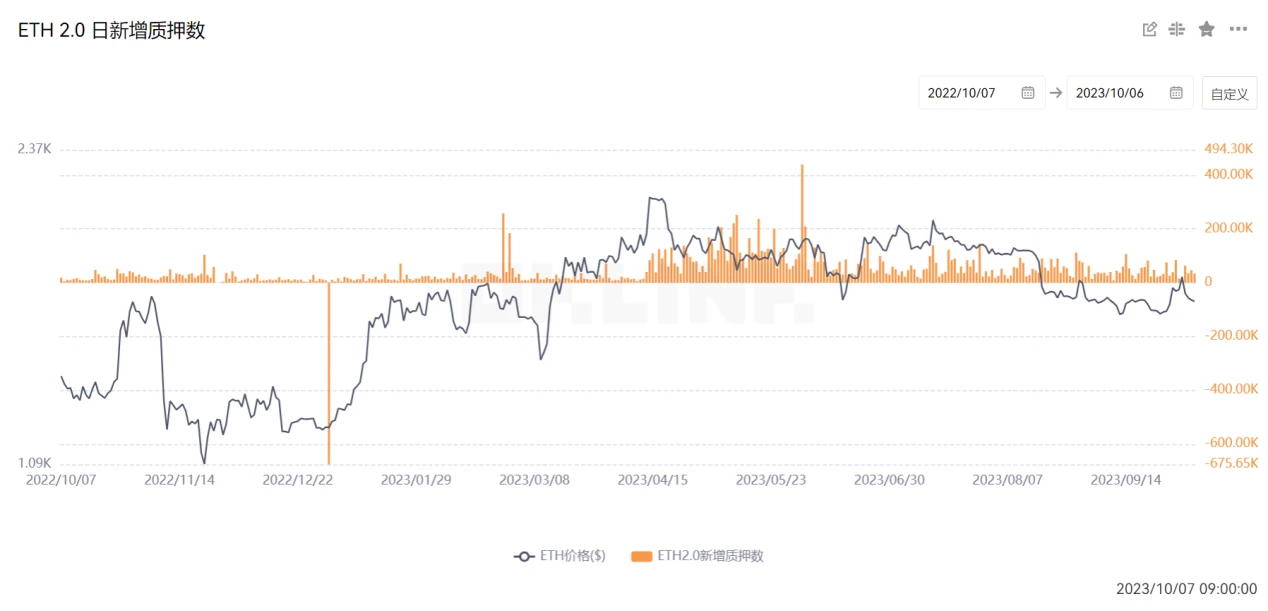1268x611 pixels.
Task: Click the calendar icon in the start date field
Action: tap(1028, 92)
